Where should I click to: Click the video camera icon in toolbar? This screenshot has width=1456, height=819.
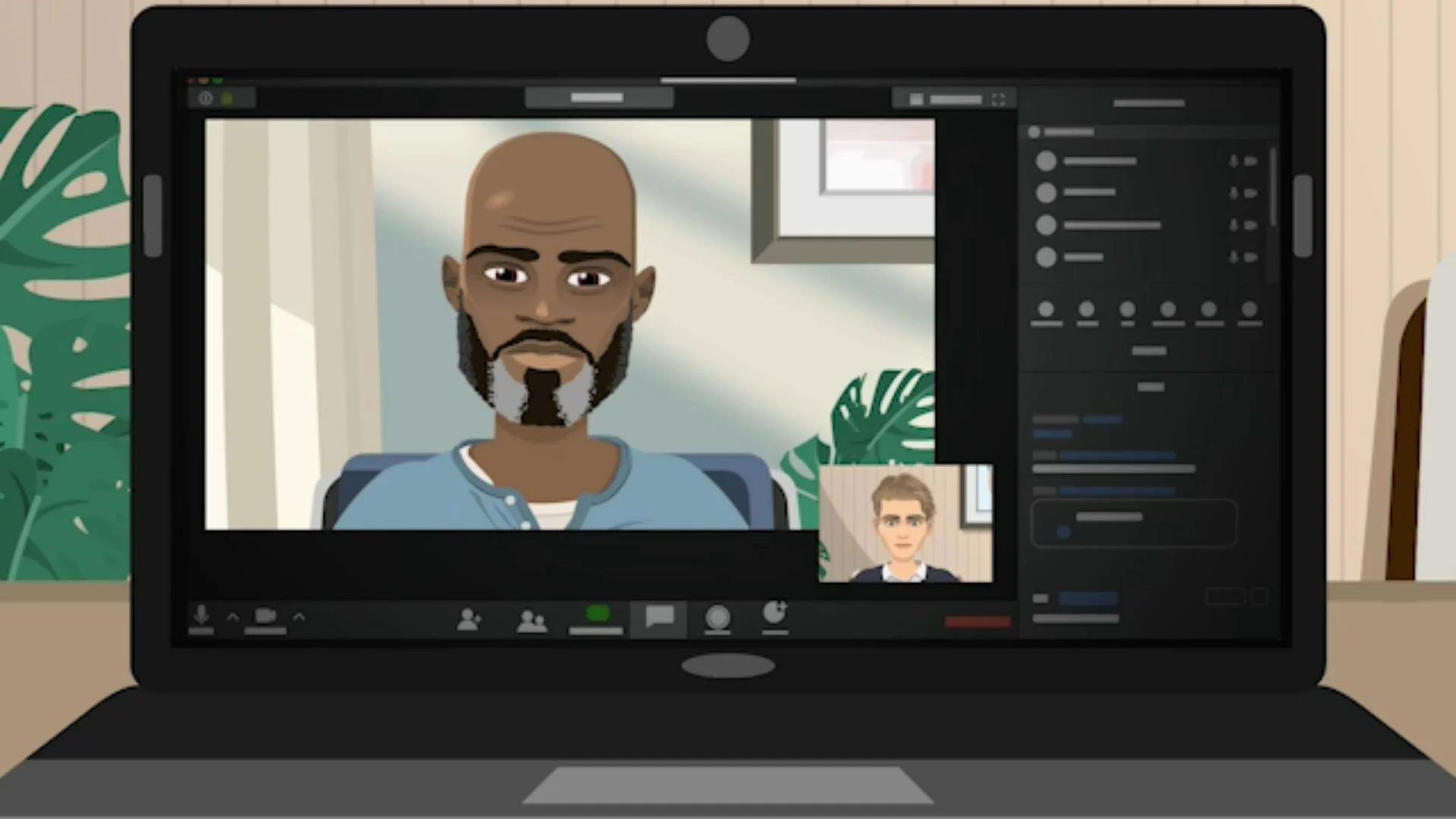point(265,615)
